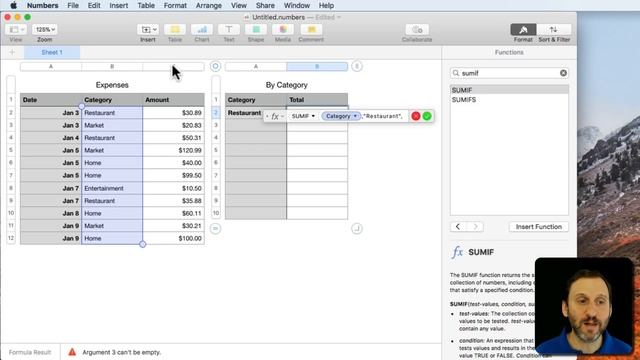
Task: Click the By Category table title
Action: click(286, 85)
